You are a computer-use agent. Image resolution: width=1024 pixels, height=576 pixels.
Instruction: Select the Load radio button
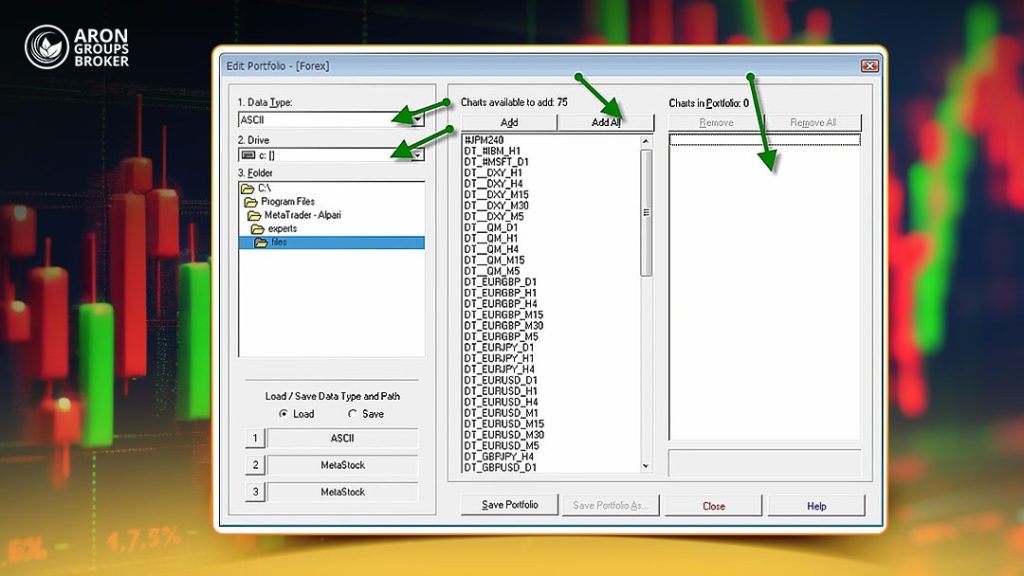283,413
